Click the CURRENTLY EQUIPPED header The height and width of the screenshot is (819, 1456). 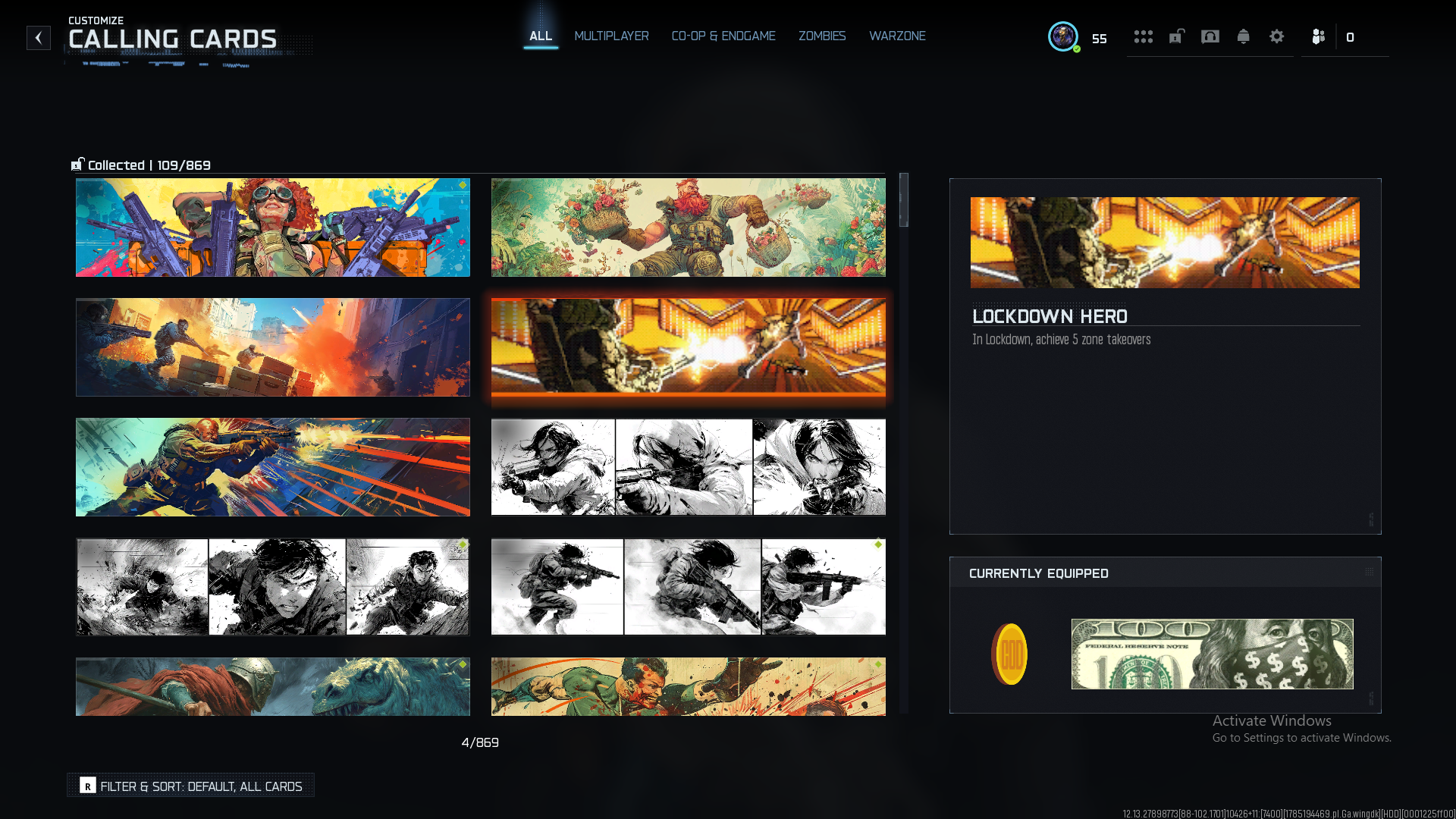1039,573
